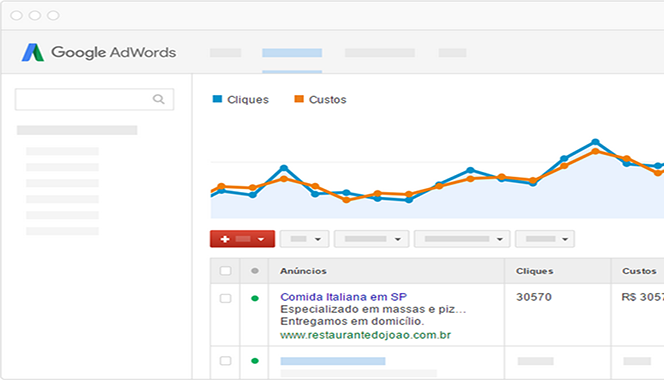Viewport: 664px width, 380px height.
Task: Click the white plus icon on red button
Action: 225,239
